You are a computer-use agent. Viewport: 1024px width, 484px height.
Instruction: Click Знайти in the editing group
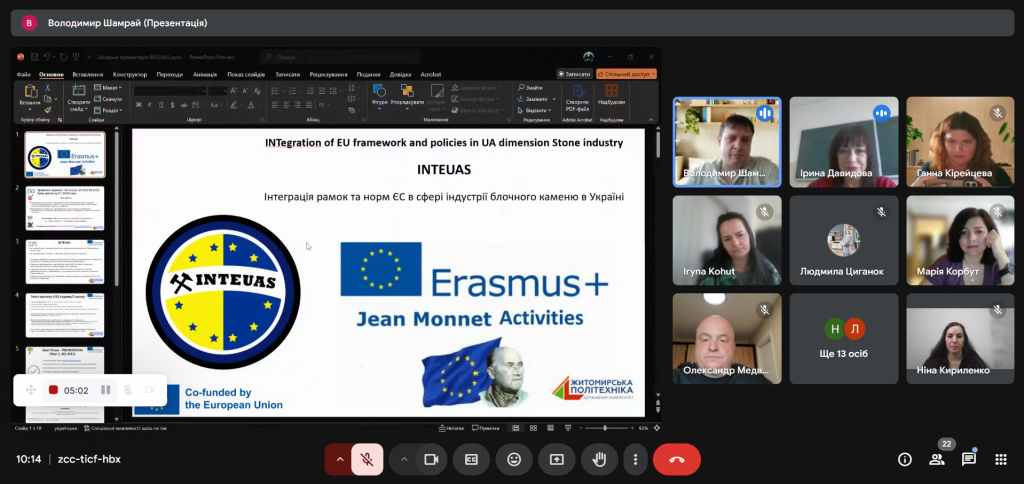(x=531, y=88)
